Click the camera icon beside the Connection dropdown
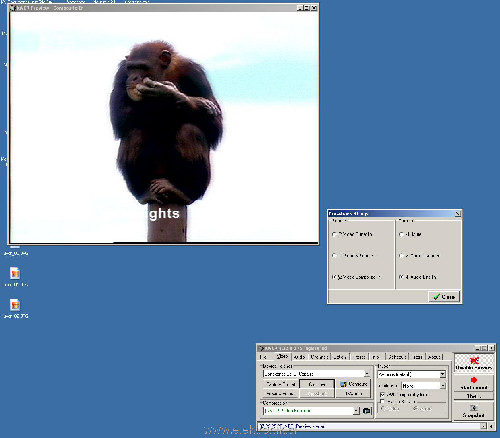 (x=366, y=411)
